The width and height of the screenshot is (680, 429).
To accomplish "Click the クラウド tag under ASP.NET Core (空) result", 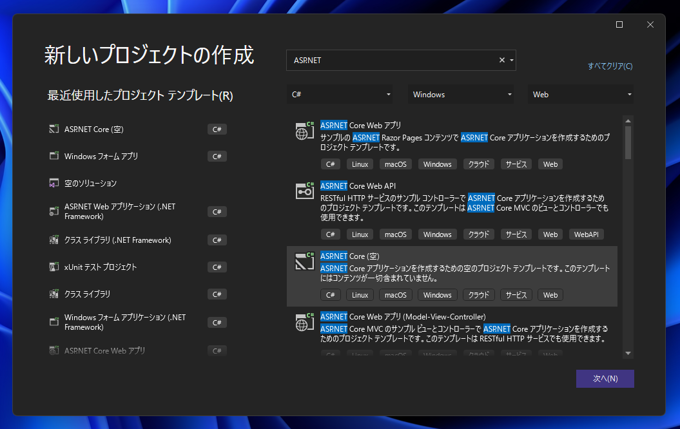I will (x=478, y=295).
